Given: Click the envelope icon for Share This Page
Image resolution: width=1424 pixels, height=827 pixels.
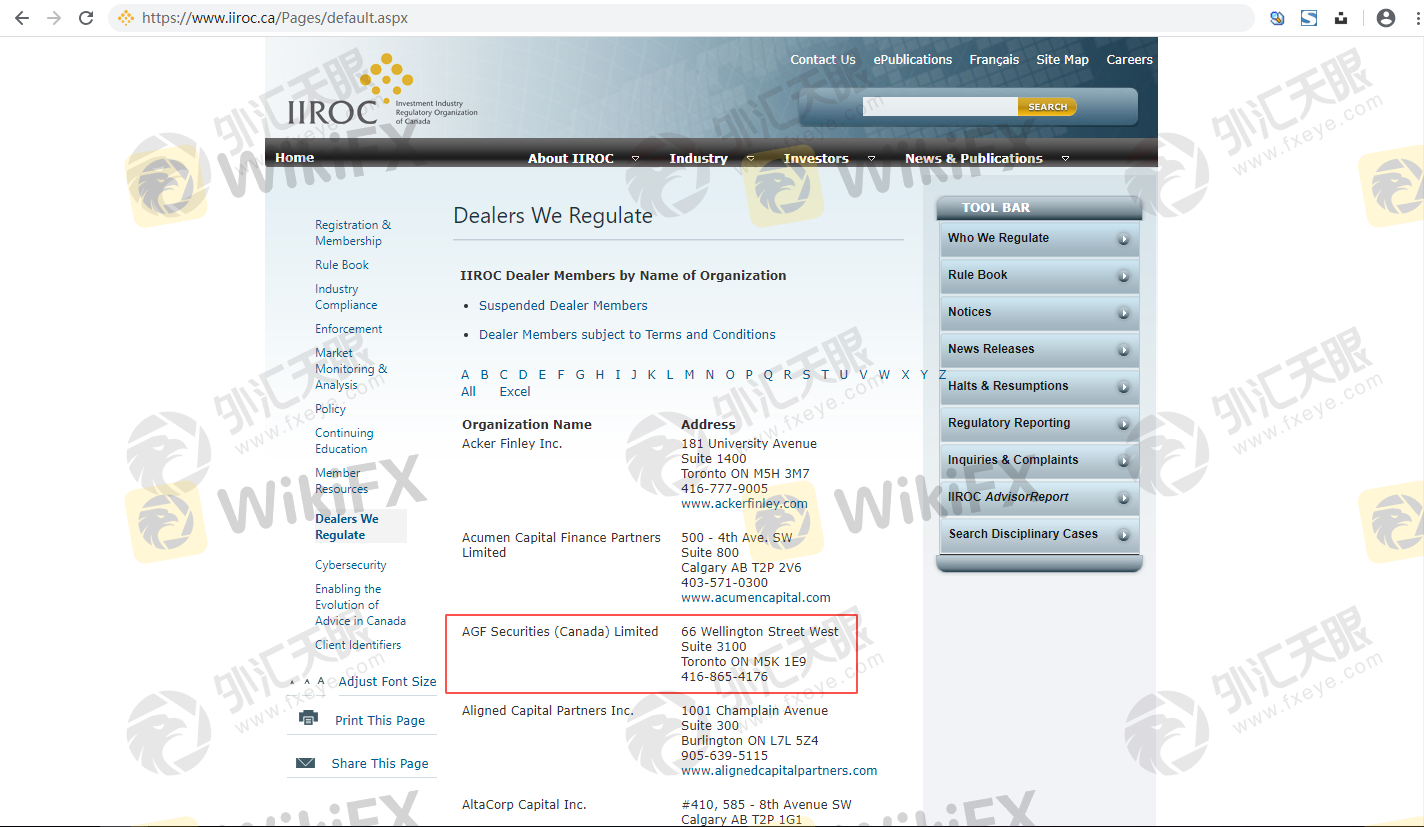Looking at the screenshot, I should [x=306, y=763].
